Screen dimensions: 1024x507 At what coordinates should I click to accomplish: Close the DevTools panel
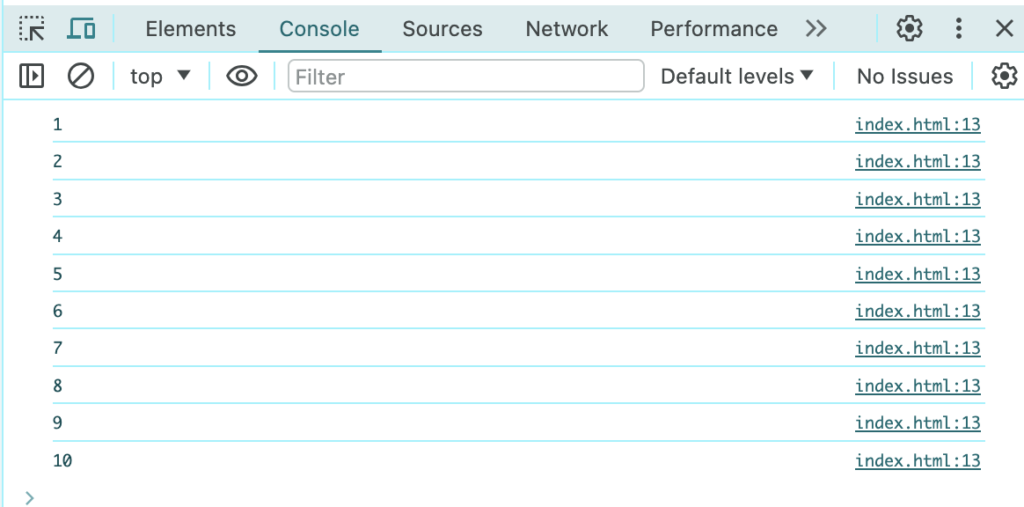pos(1004,29)
